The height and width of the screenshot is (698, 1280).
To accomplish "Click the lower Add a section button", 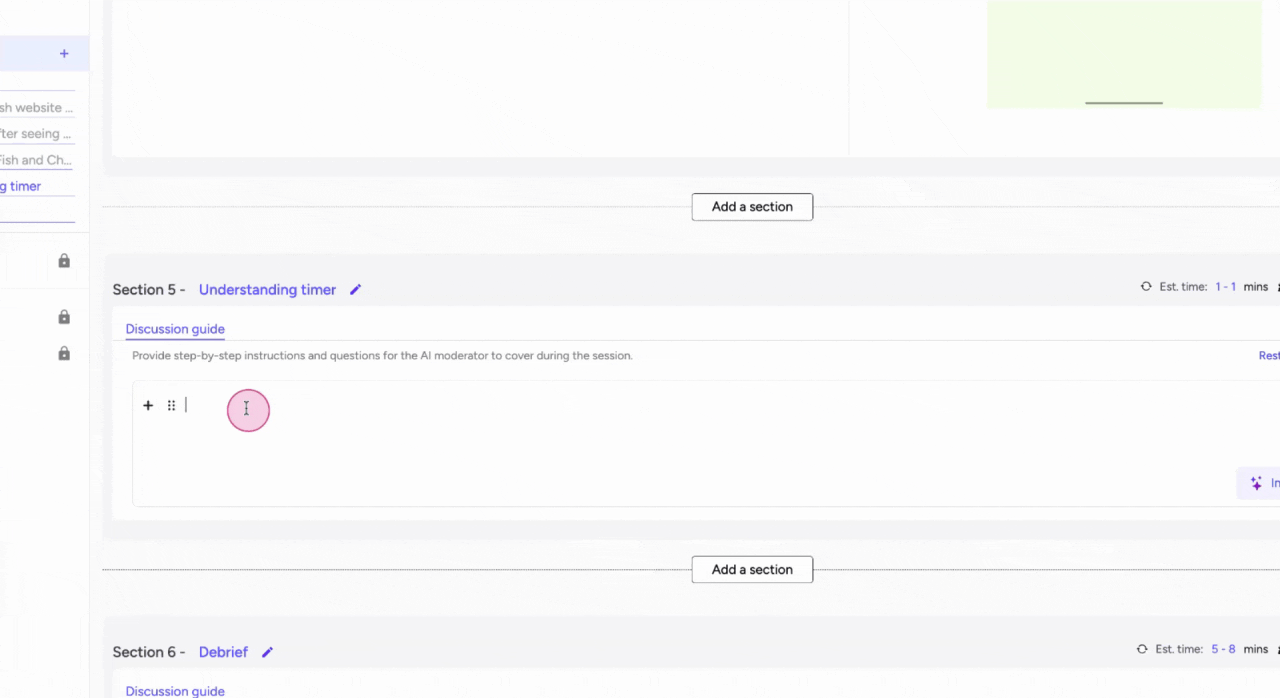I will (752, 569).
